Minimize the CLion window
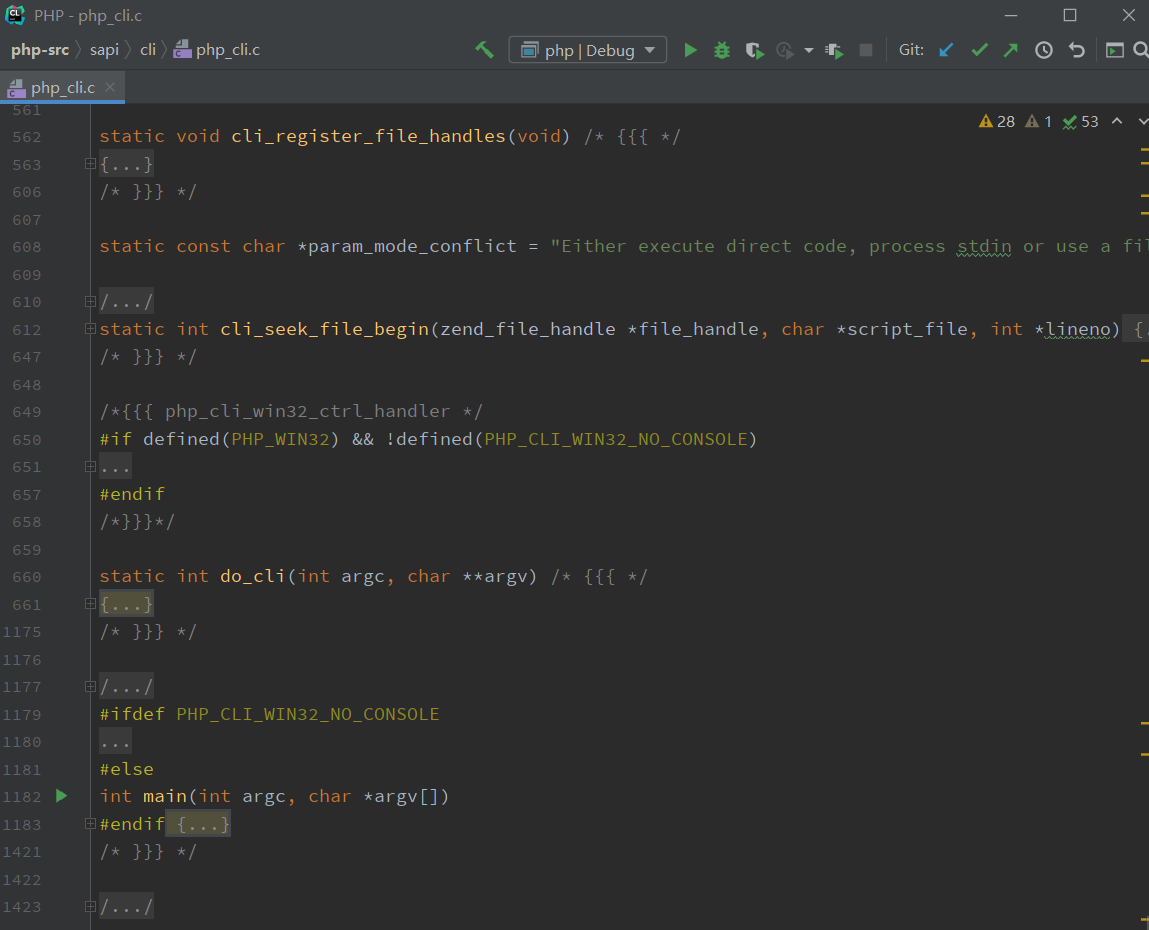 (x=1011, y=15)
